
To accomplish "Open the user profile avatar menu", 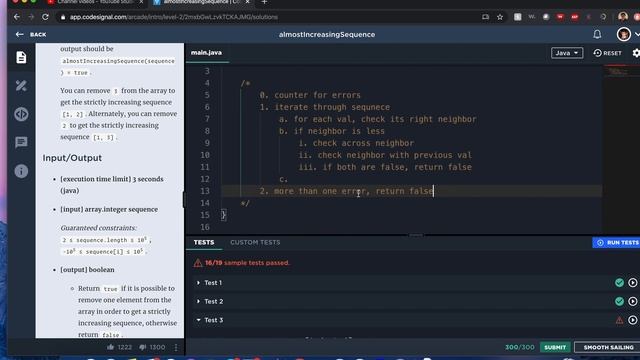I will click(624, 34).
